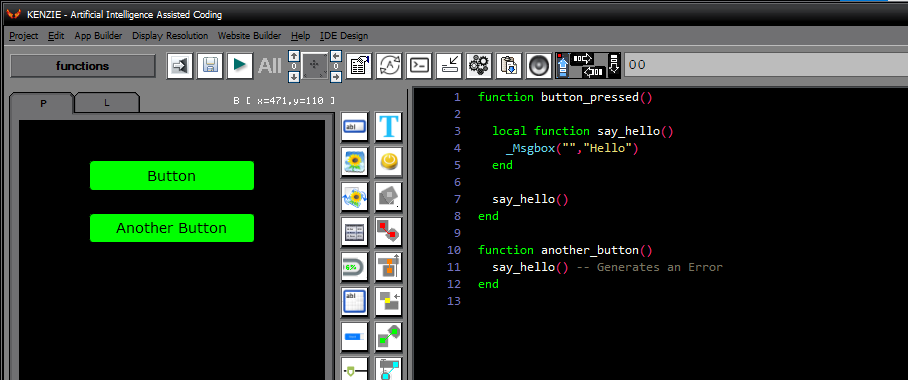Save the project with the floppy disk icon
The width and height of the screenshot is (908, 380).
coord(210,65)
